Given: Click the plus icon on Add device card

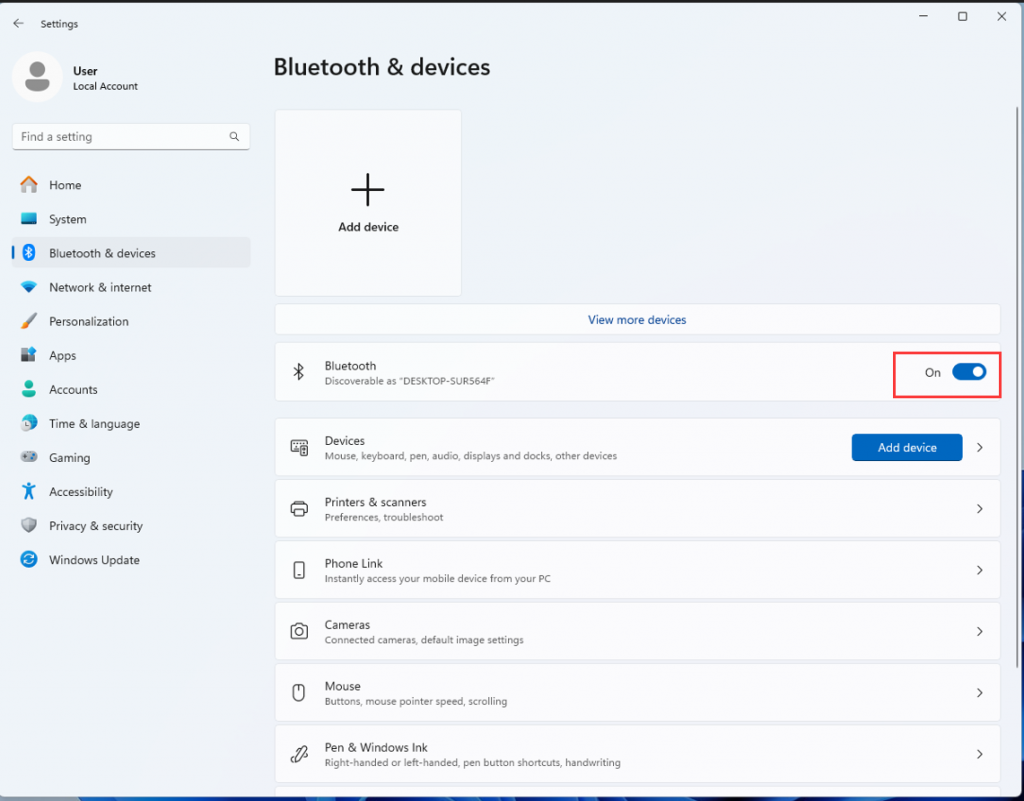Looking at the screenshot, I should [368, 189].
